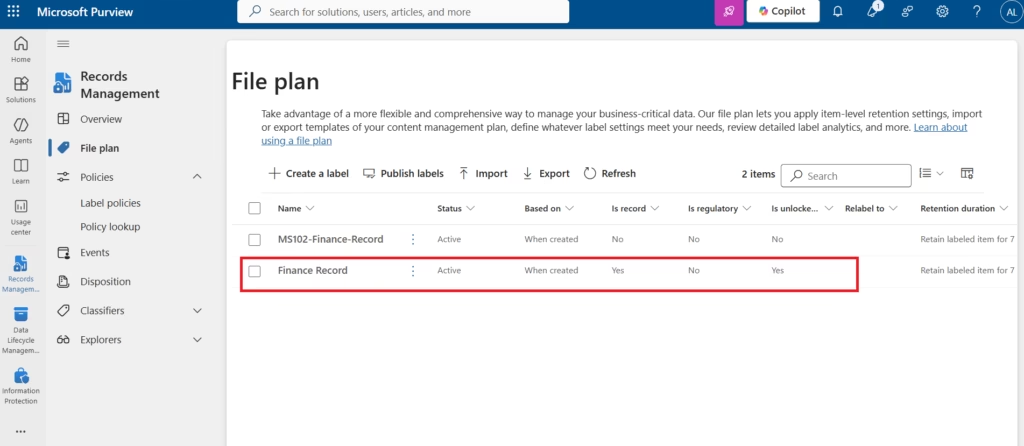Image resolution: width=1024 pixels, height=446 pixels.
Task: Click the Import button
Action: click(483, 174)
